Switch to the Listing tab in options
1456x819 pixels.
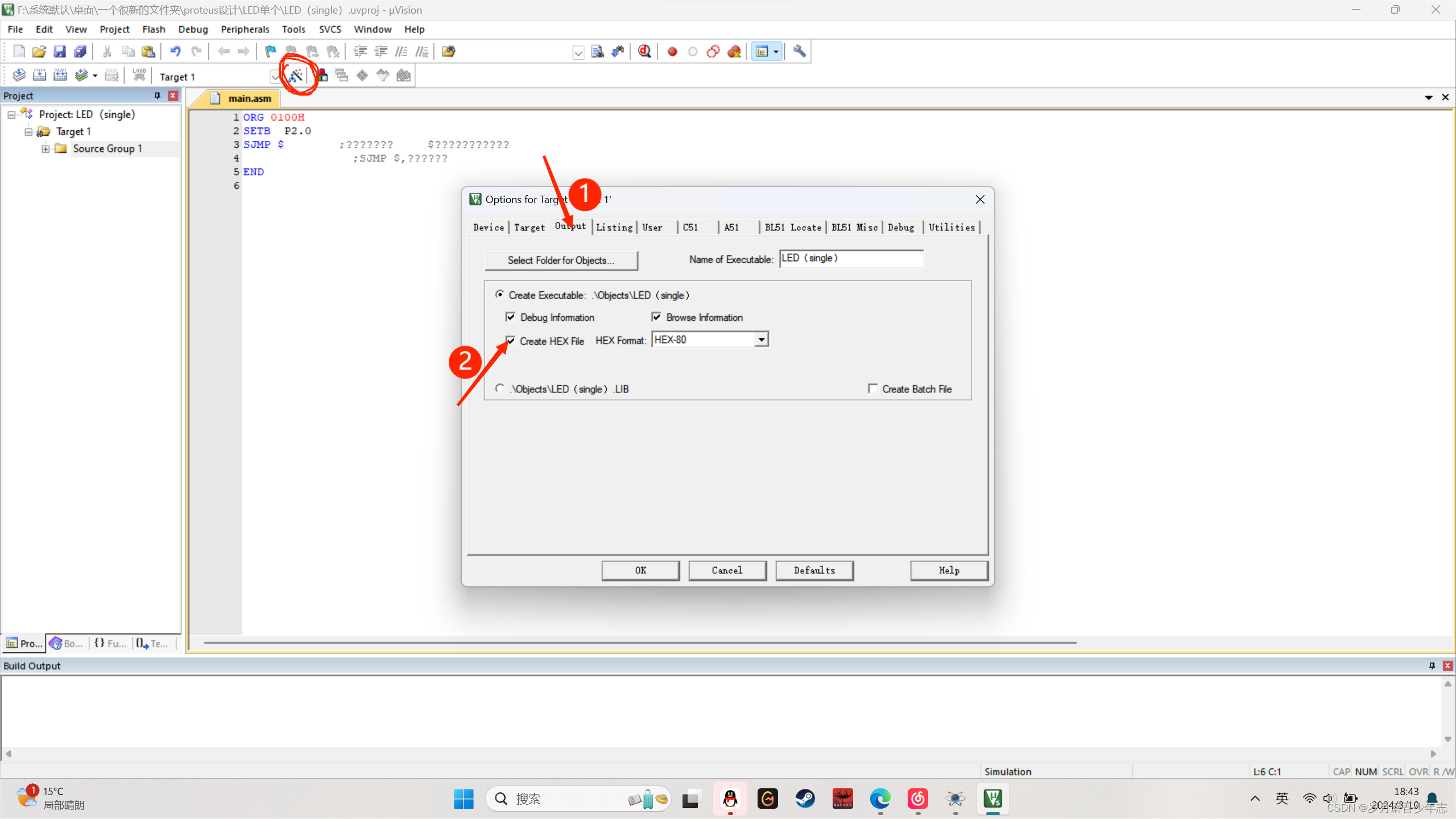pyautogui.click(x=614, y=227)
